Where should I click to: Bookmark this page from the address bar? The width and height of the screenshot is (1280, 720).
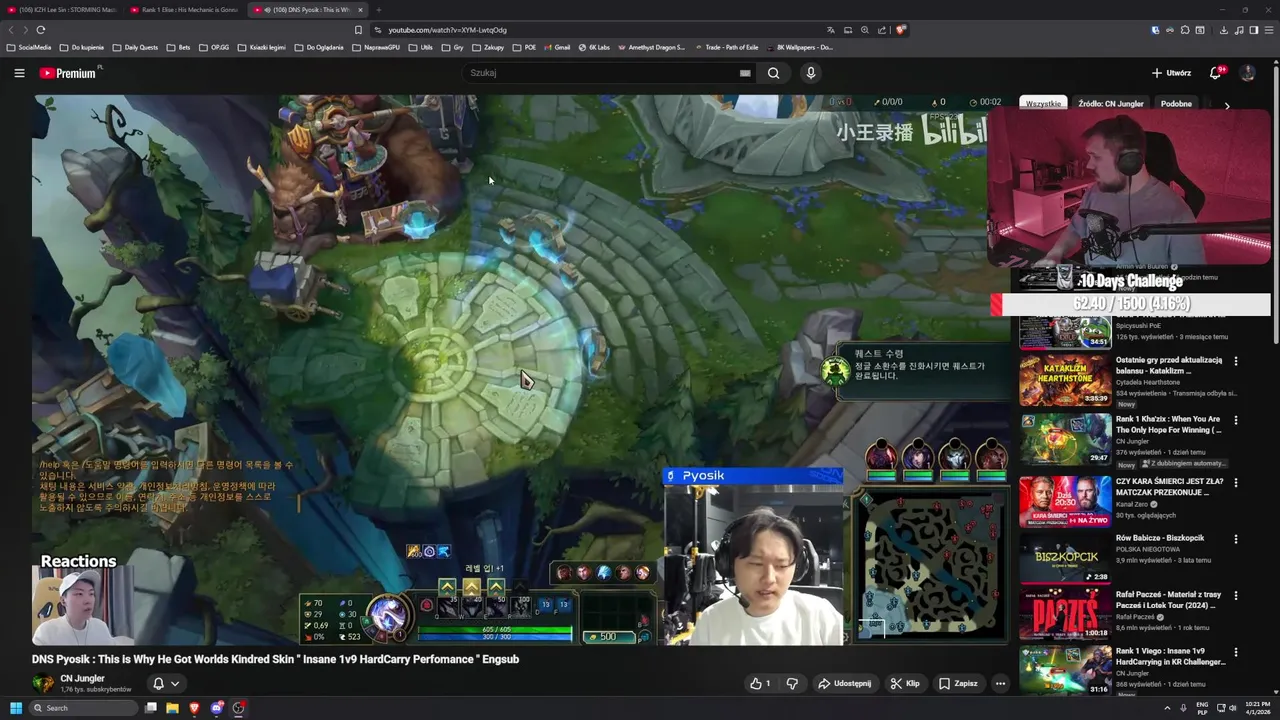point(358,30)
